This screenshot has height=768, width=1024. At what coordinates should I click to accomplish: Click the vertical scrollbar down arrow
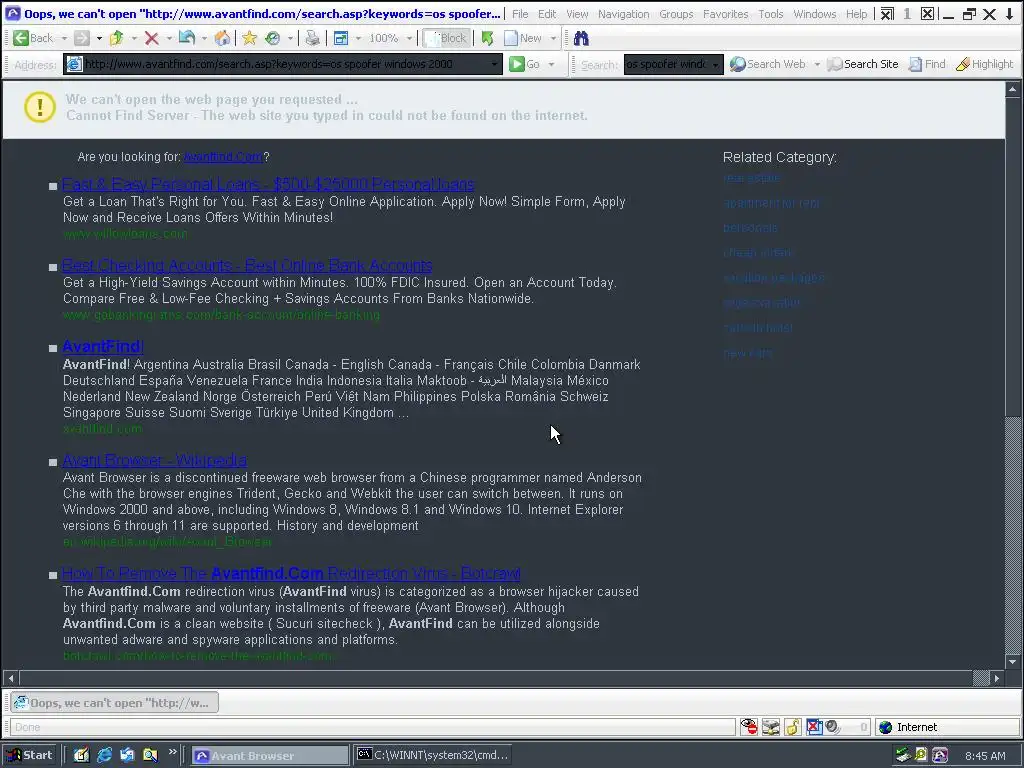pyautogui.click(x=1013, y=662)
